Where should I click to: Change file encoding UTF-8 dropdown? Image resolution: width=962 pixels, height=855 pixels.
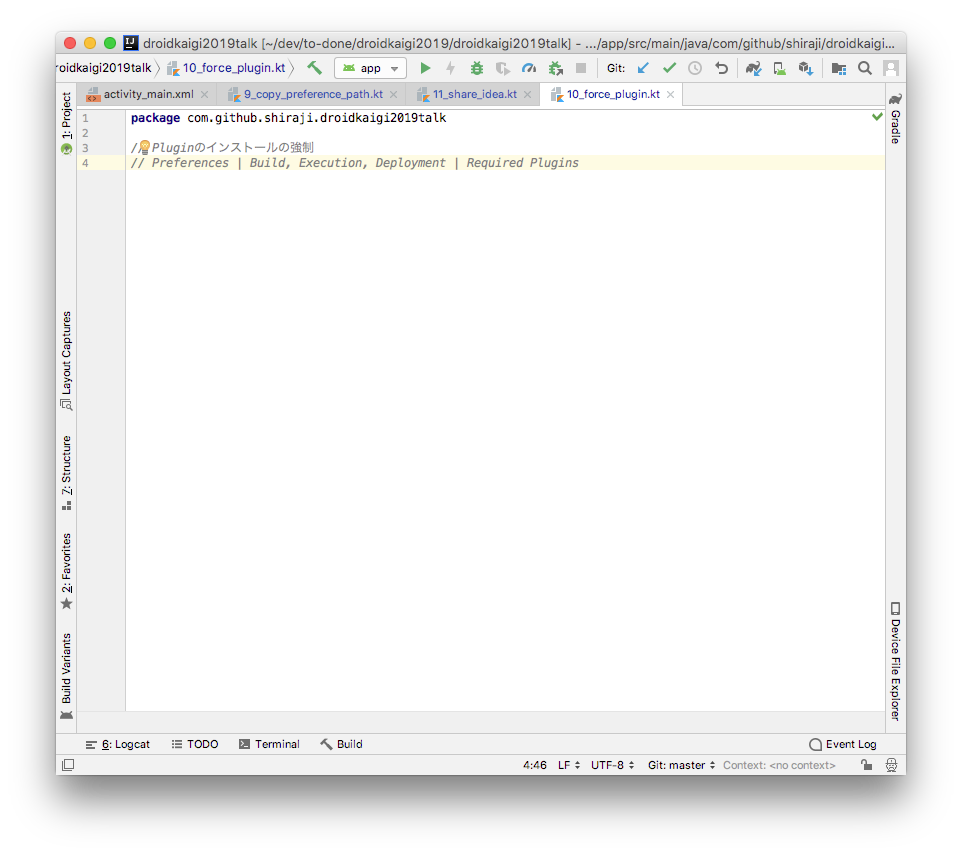[x=612, y=765]
